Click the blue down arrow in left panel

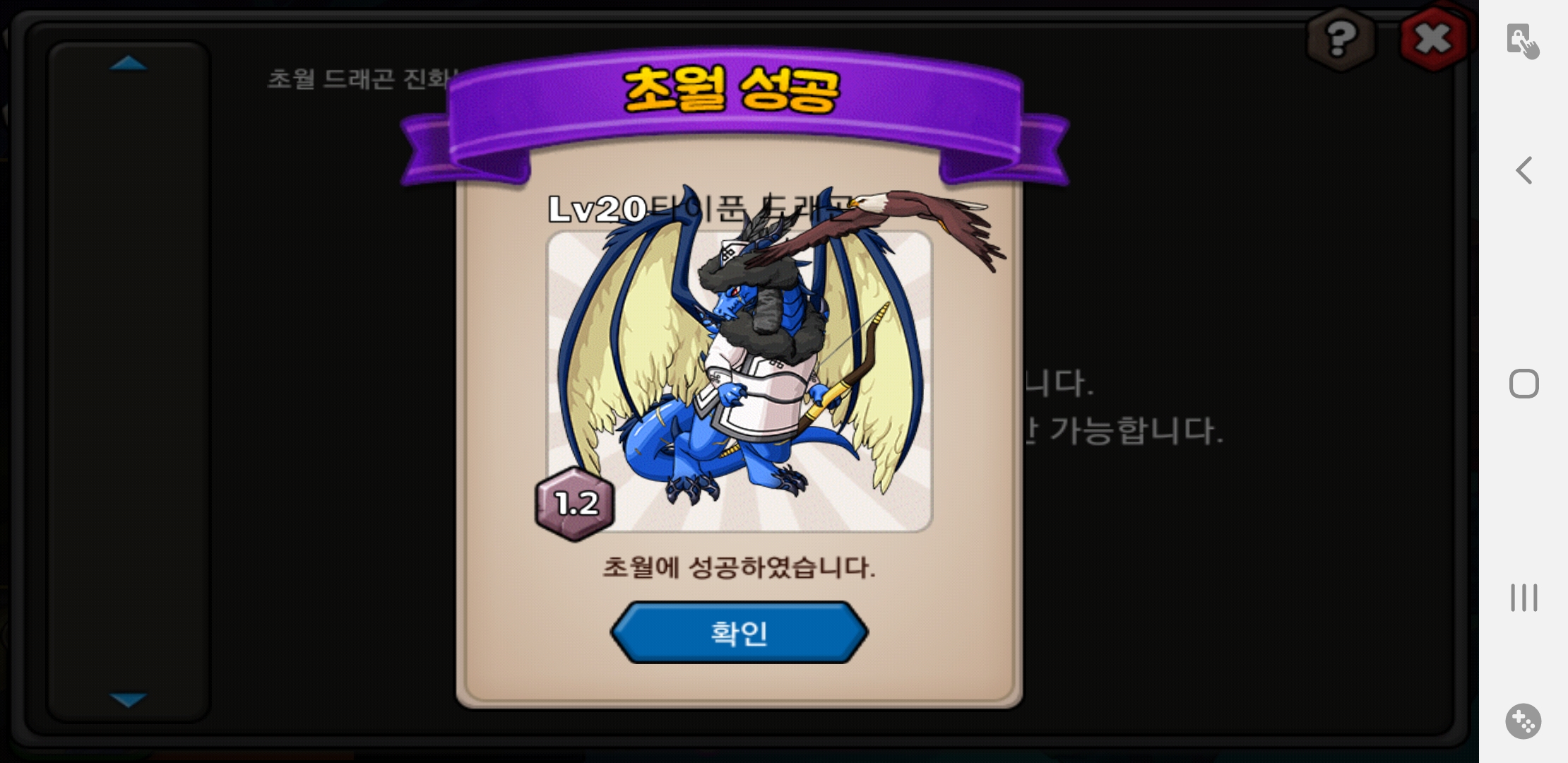click(x=129, y=700)
